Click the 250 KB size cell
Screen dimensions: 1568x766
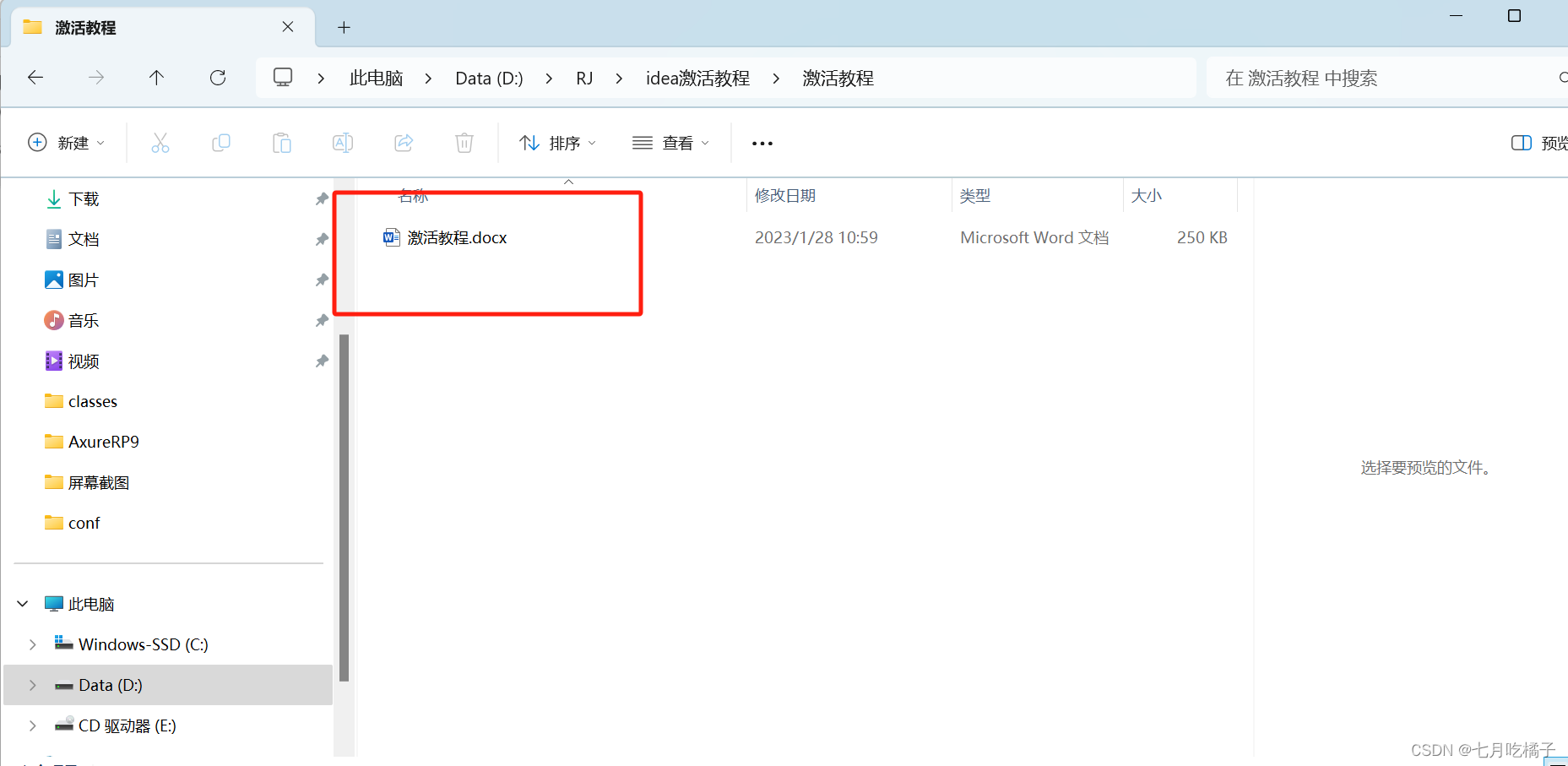tap(1202, 237)
